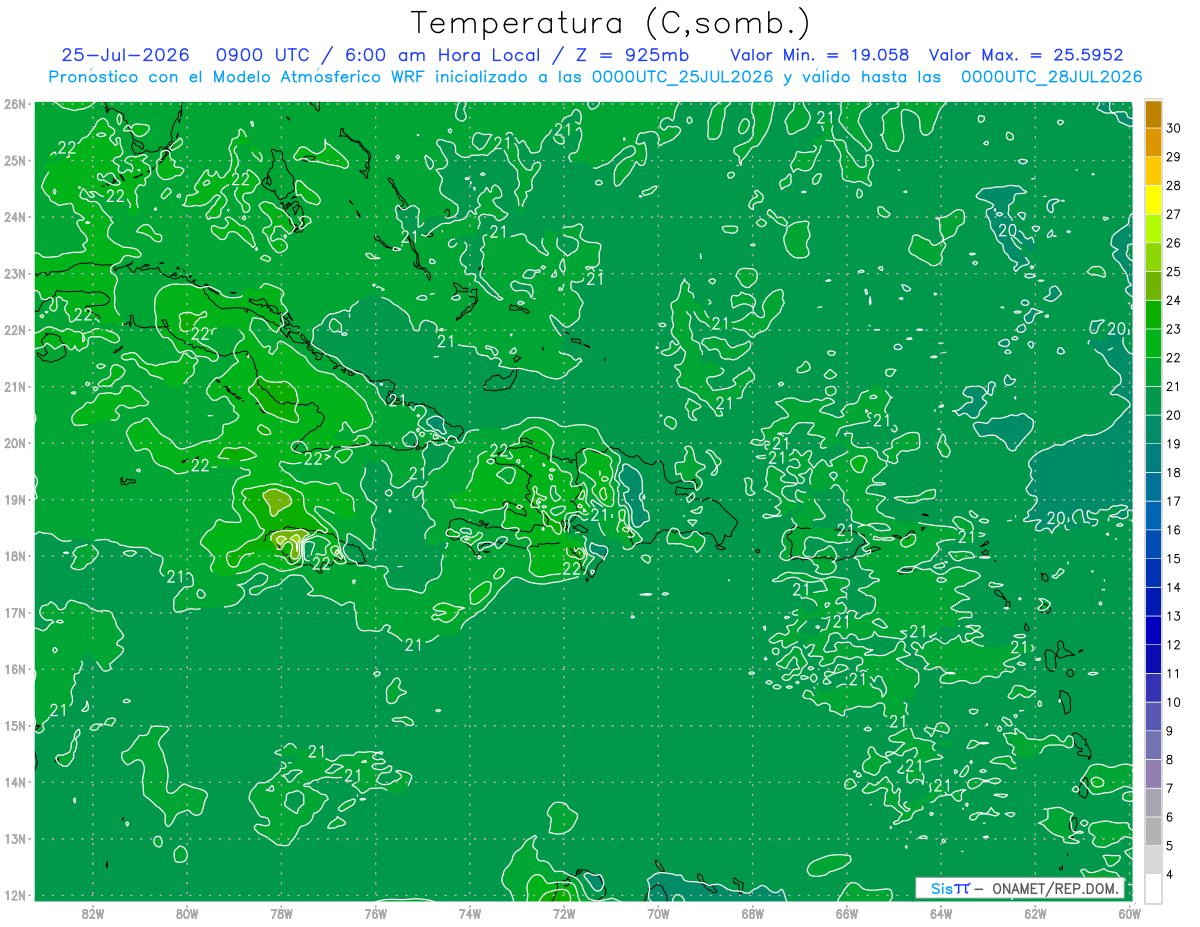Screen dimensions: 1200x927
Task: Click the "62W" longitude axis label
Action: click(1035, 913)
